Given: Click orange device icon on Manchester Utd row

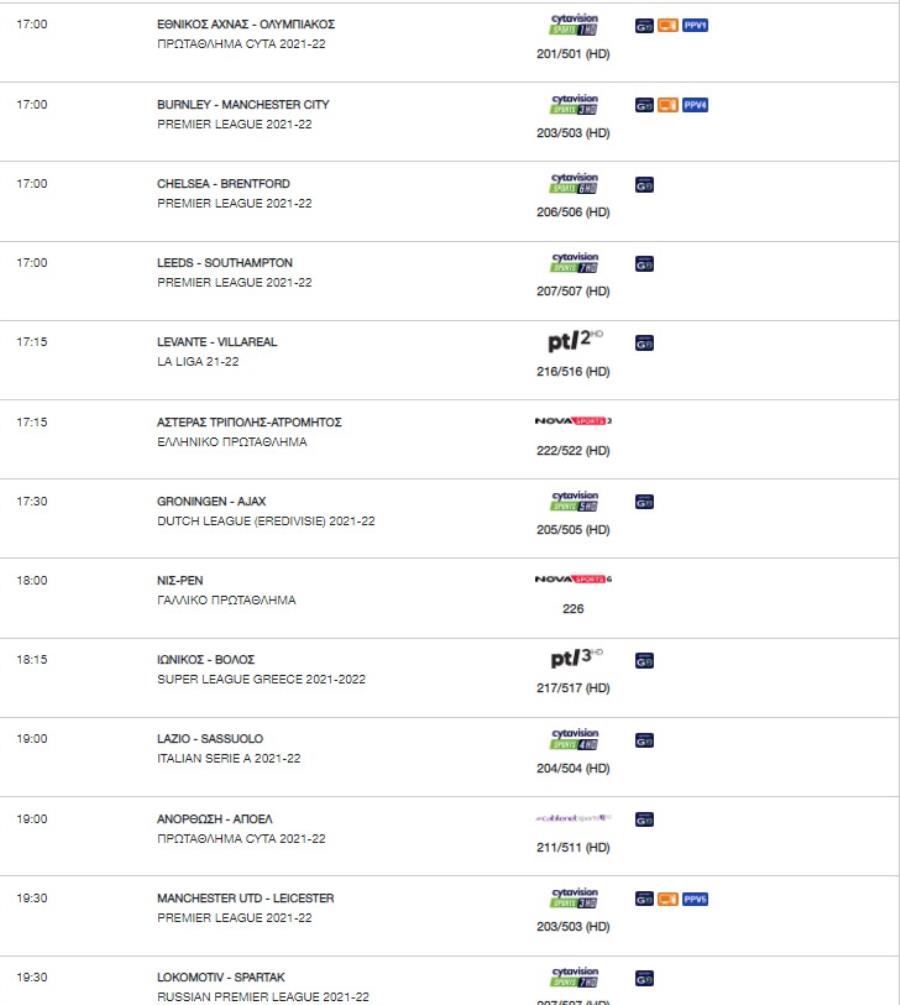Looking at the screenshot, I should [x=668, y=899].
